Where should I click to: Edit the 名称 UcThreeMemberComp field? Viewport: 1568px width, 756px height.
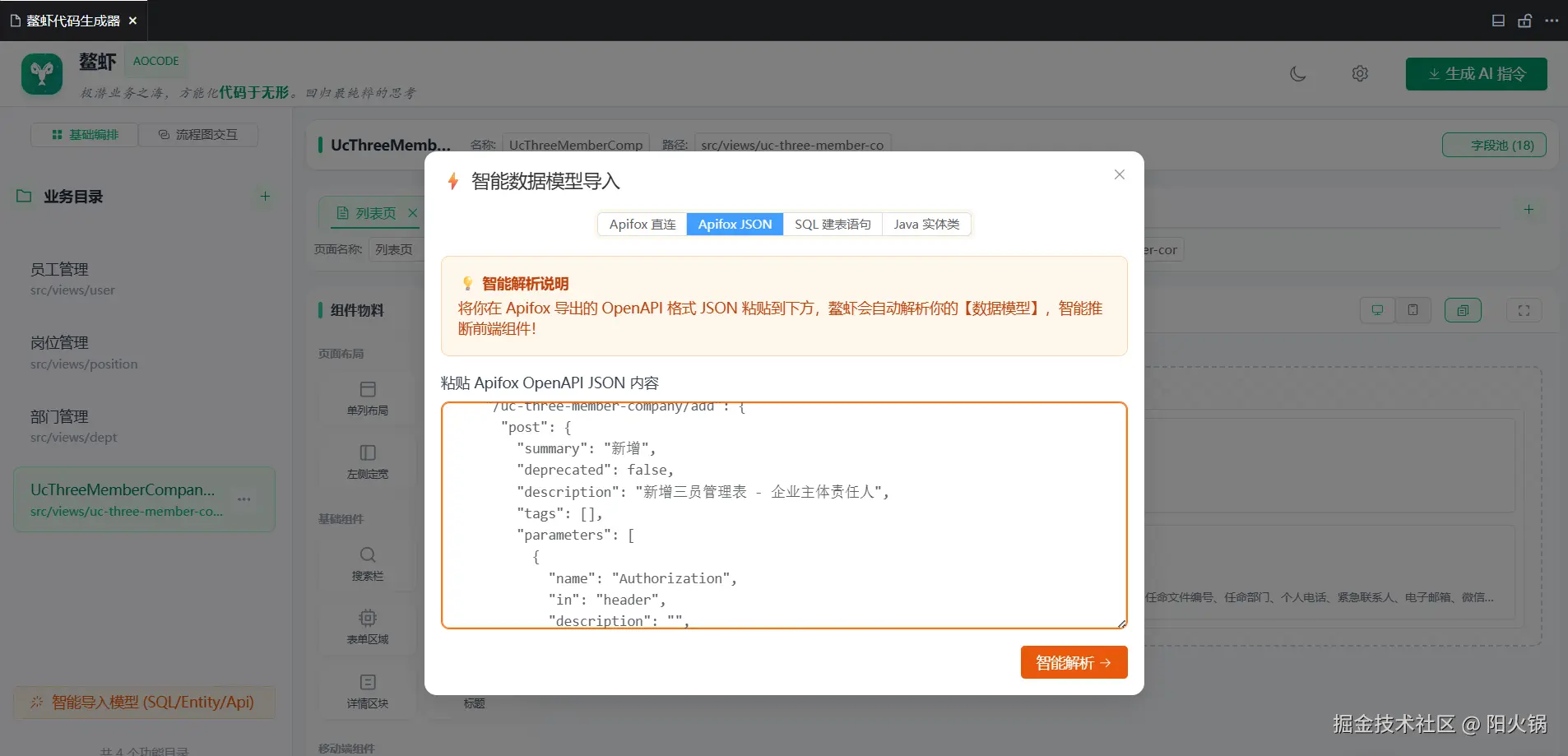pos(576,145)
